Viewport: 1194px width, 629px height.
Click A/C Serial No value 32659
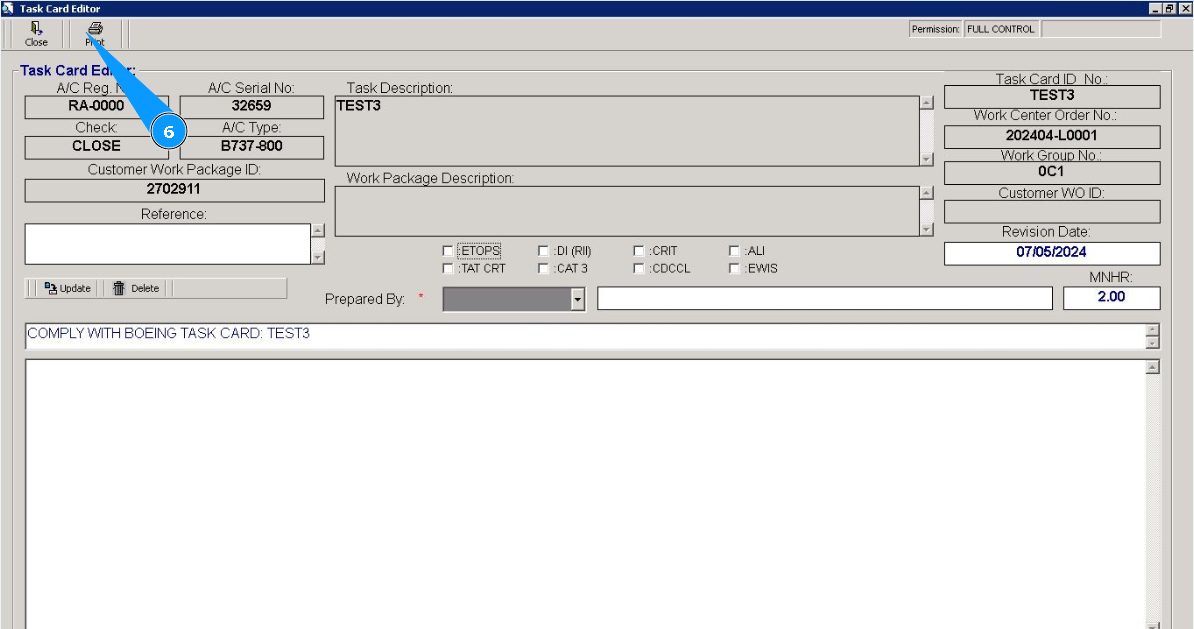click(x=251, y=107)
